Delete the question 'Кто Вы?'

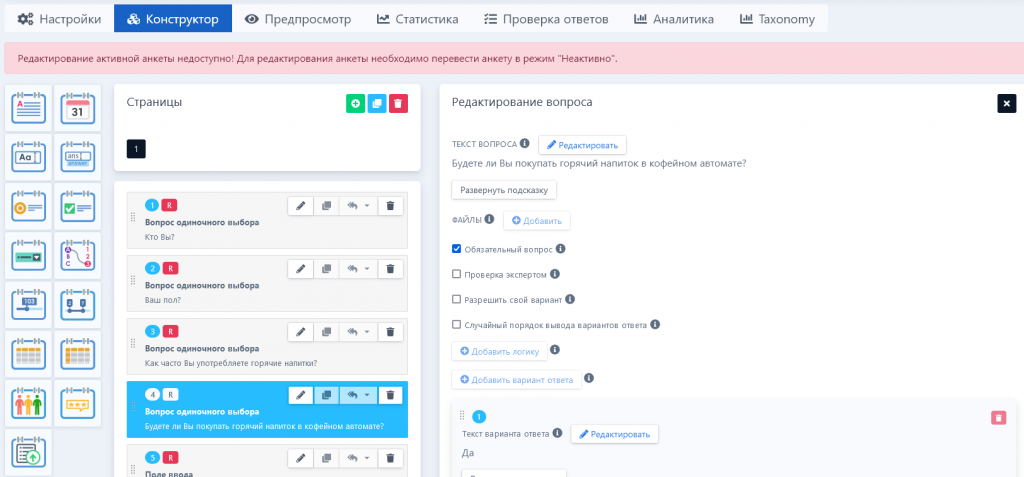coord(391,206)
